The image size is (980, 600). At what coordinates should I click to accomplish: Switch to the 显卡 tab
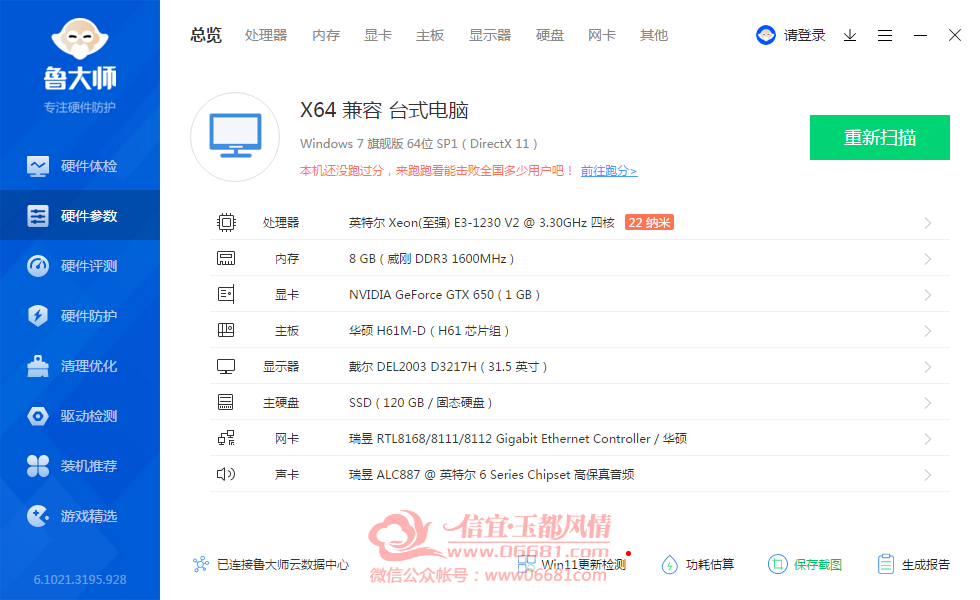(x=378, y=35)
